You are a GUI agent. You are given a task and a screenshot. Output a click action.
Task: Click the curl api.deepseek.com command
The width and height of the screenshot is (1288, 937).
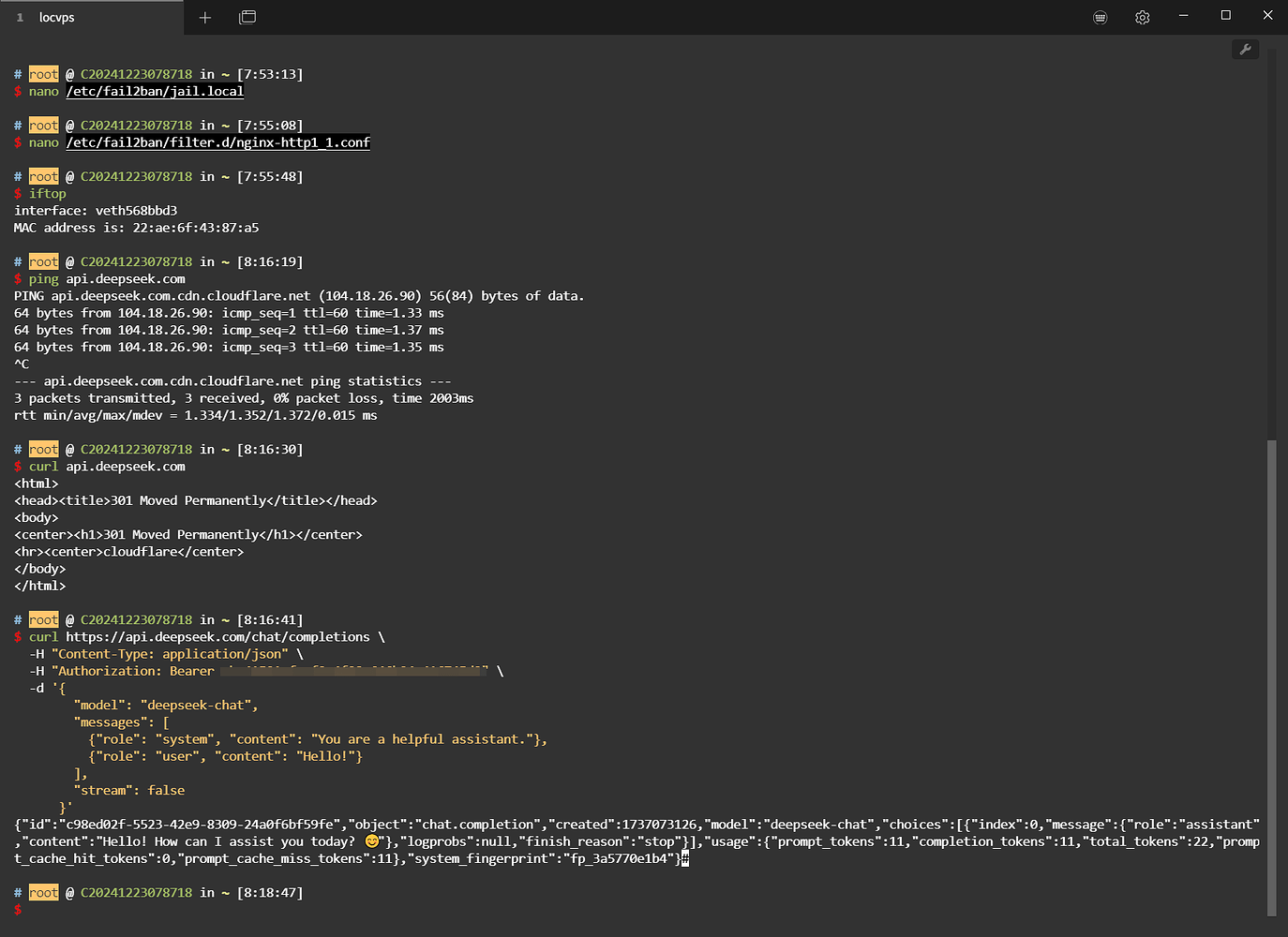[107, 466]
